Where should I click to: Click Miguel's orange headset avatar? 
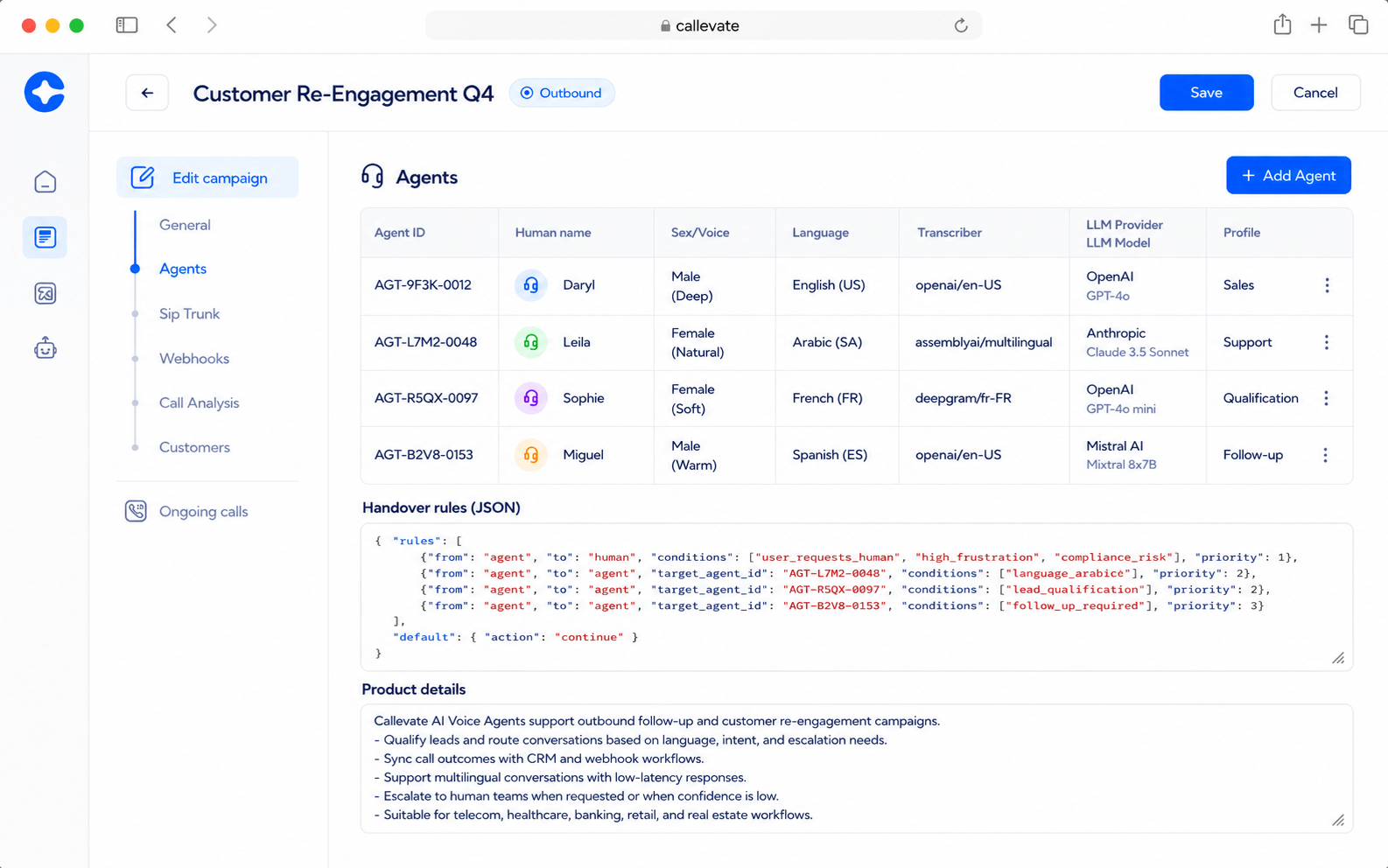click(x=530, y=455)
